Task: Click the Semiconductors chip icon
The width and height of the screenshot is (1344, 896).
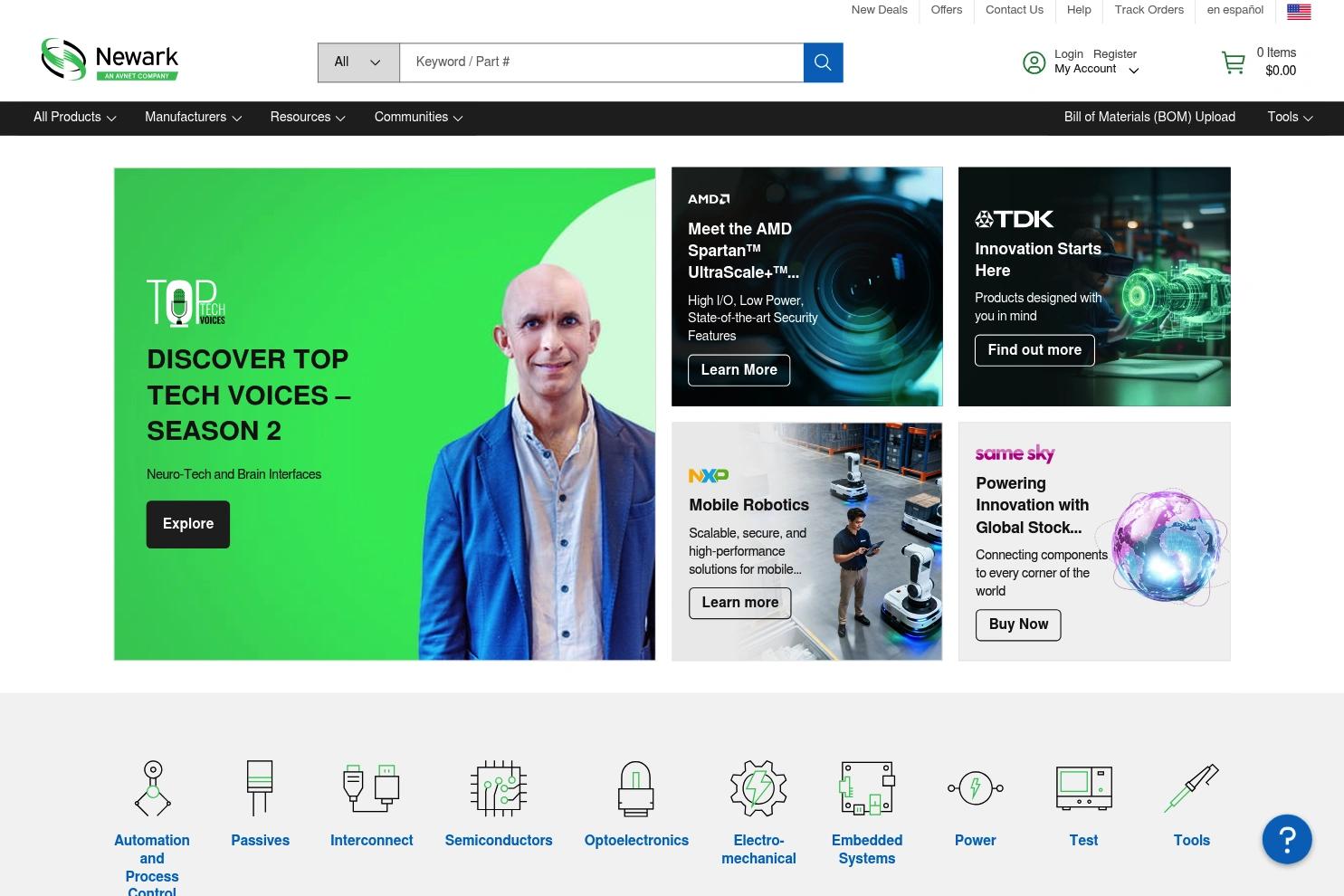Action: (x=499, y=788)
